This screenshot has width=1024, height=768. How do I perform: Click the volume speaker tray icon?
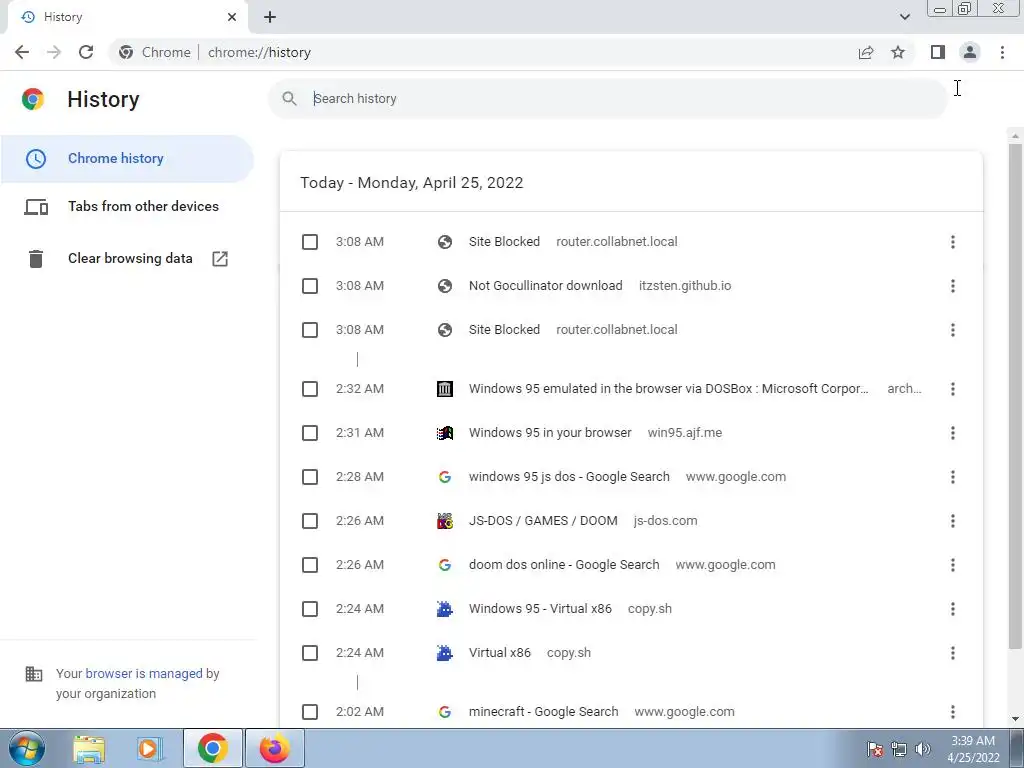click(x=923, y=749)
